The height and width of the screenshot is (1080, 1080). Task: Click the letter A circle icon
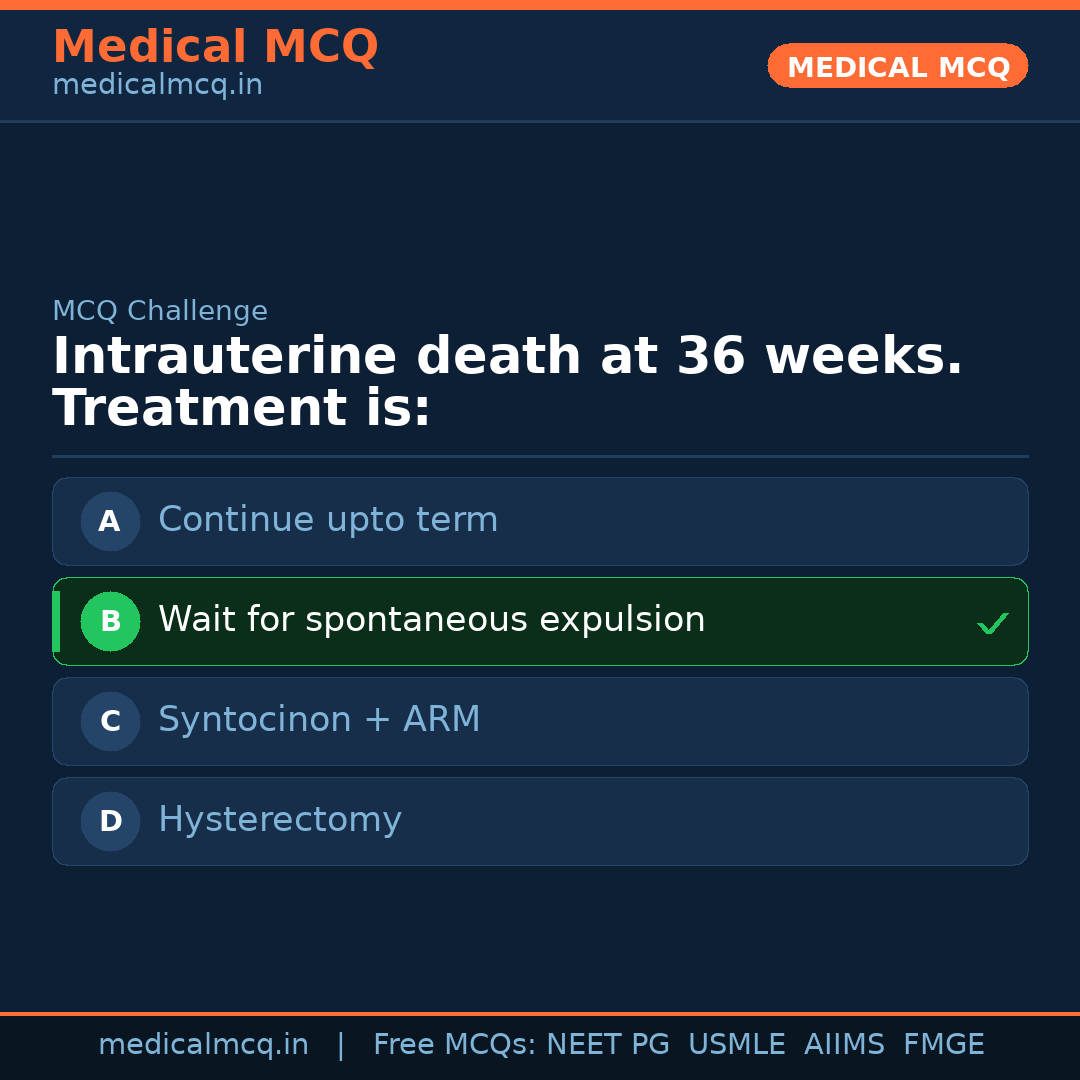tap(110, 521)
